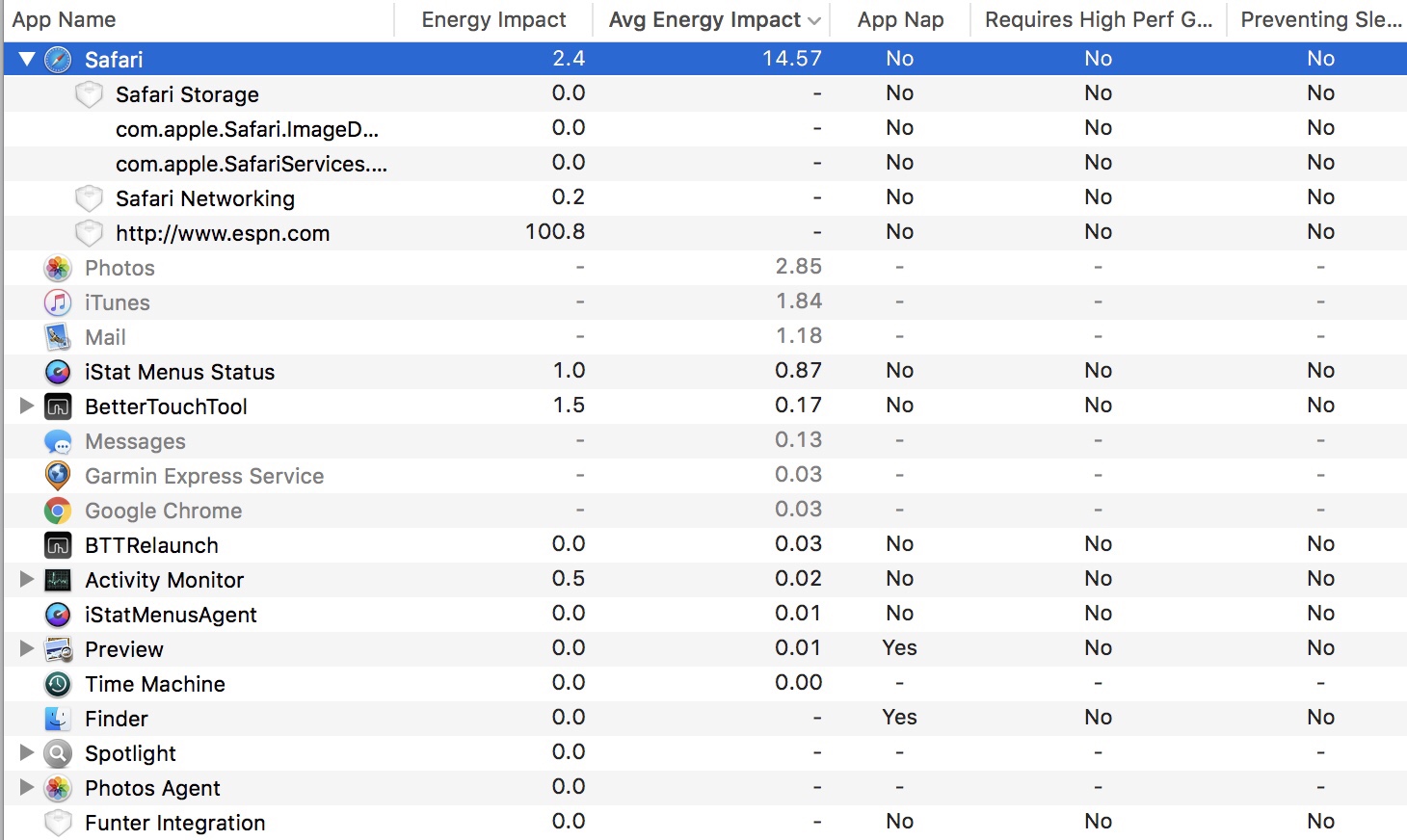Click the iStatMenusAgent icon
The width and height of the screenshot is (1407, 840).
tap(58, 615)
